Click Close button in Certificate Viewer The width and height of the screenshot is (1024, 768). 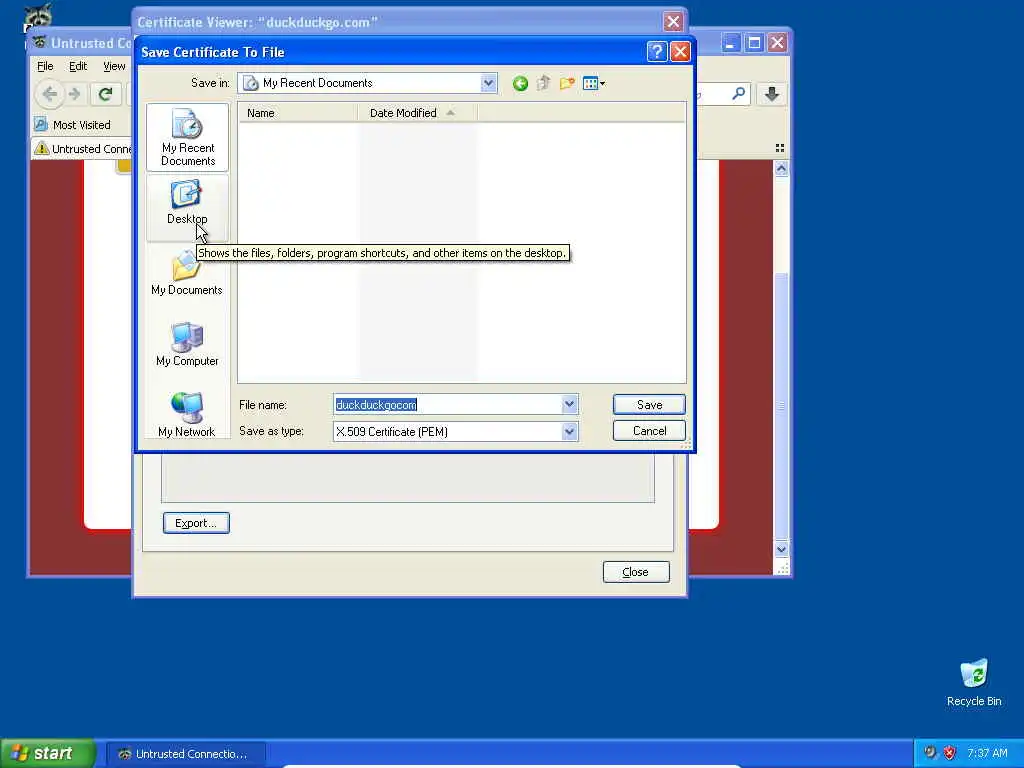(x=636, y=572)
